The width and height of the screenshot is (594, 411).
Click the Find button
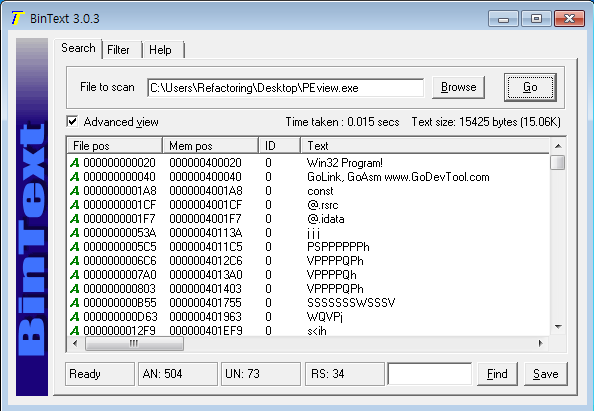497,374
